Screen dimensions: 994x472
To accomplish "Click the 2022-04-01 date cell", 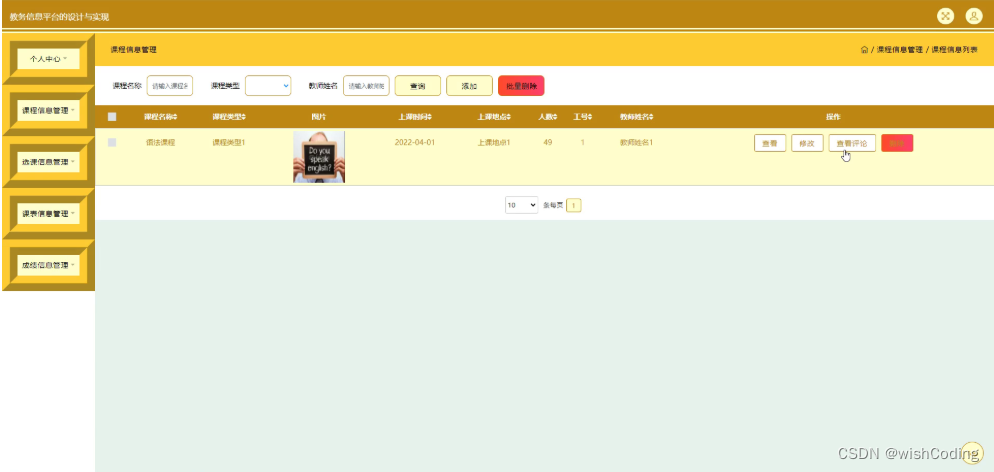I will [415, 143].
